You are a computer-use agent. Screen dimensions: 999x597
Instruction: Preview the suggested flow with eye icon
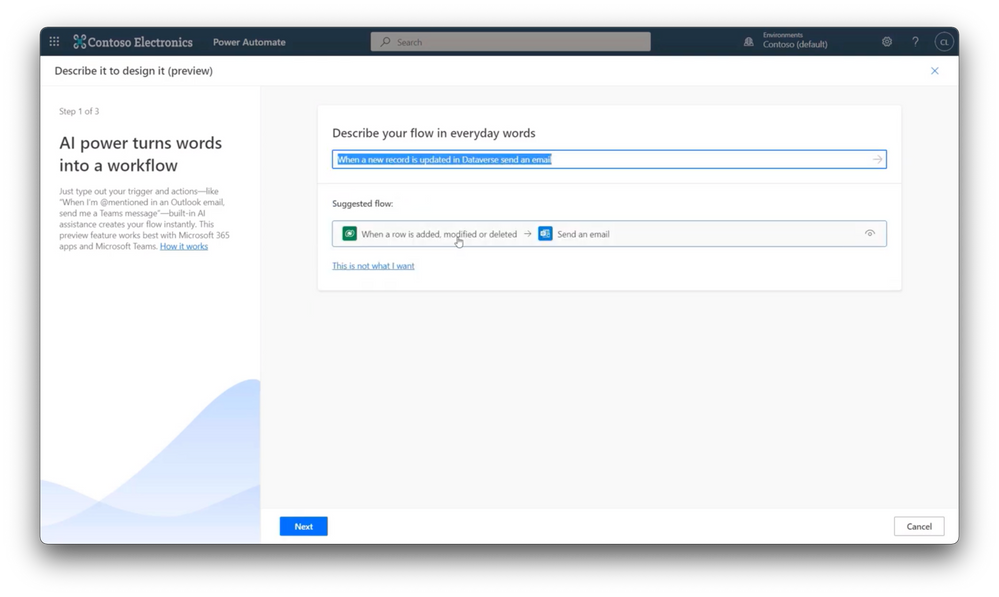click(x=870, y=233)
